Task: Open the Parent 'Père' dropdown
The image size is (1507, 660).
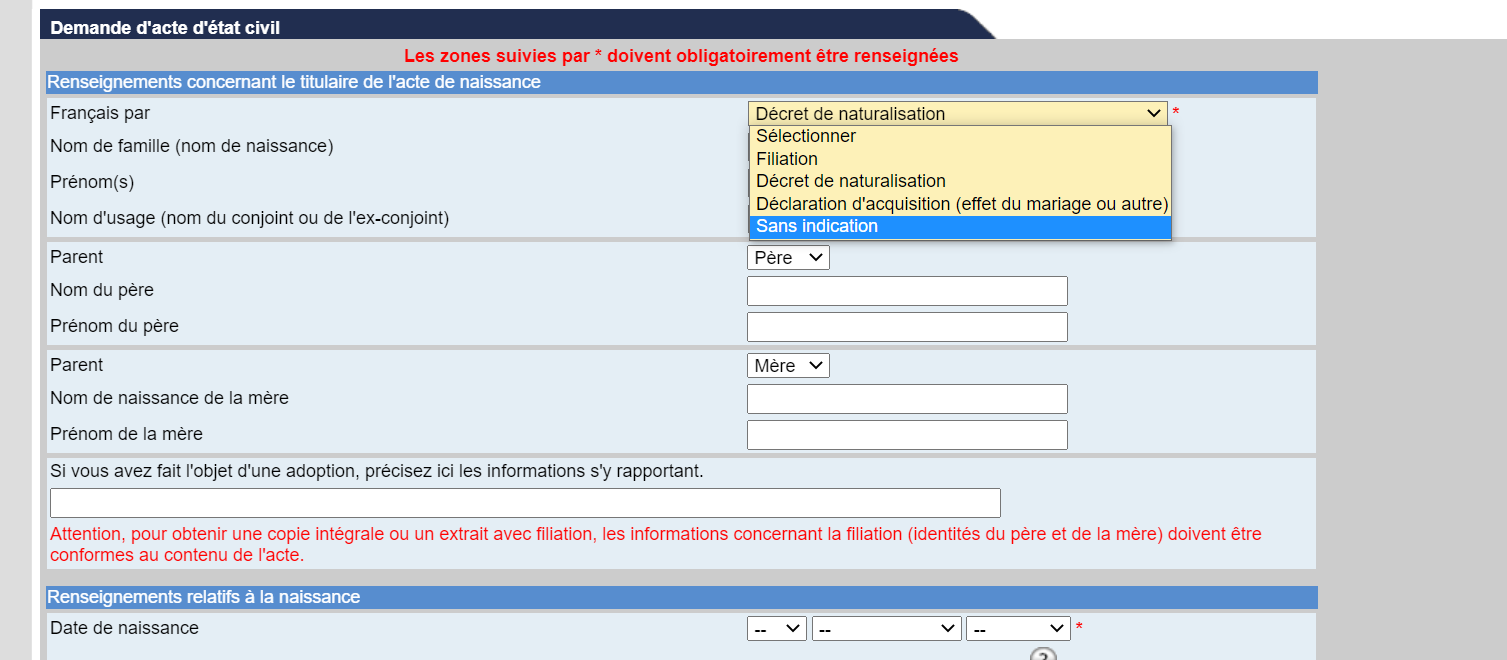Action: click(788, 258)
